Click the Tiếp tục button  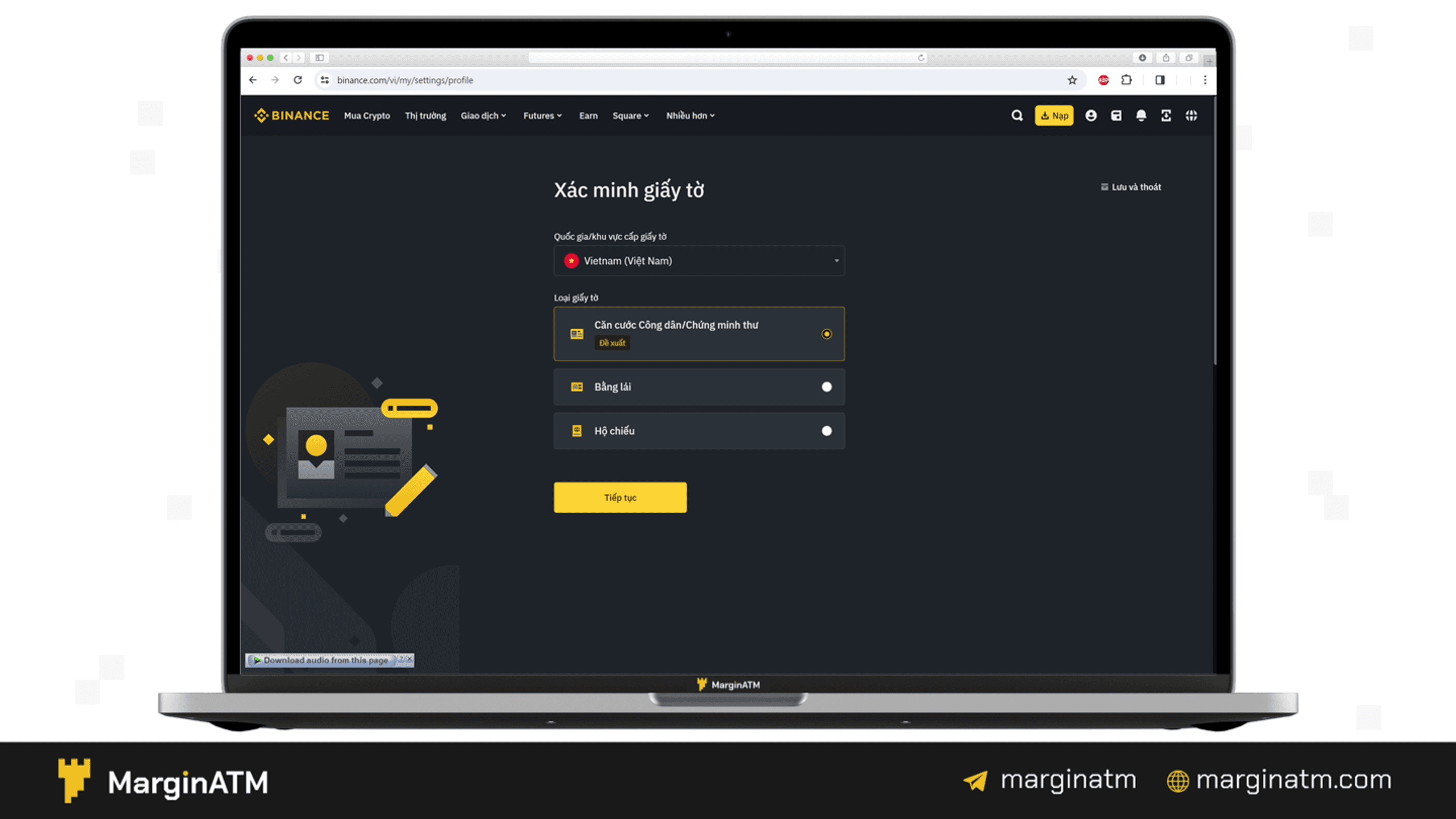[620, 498]
